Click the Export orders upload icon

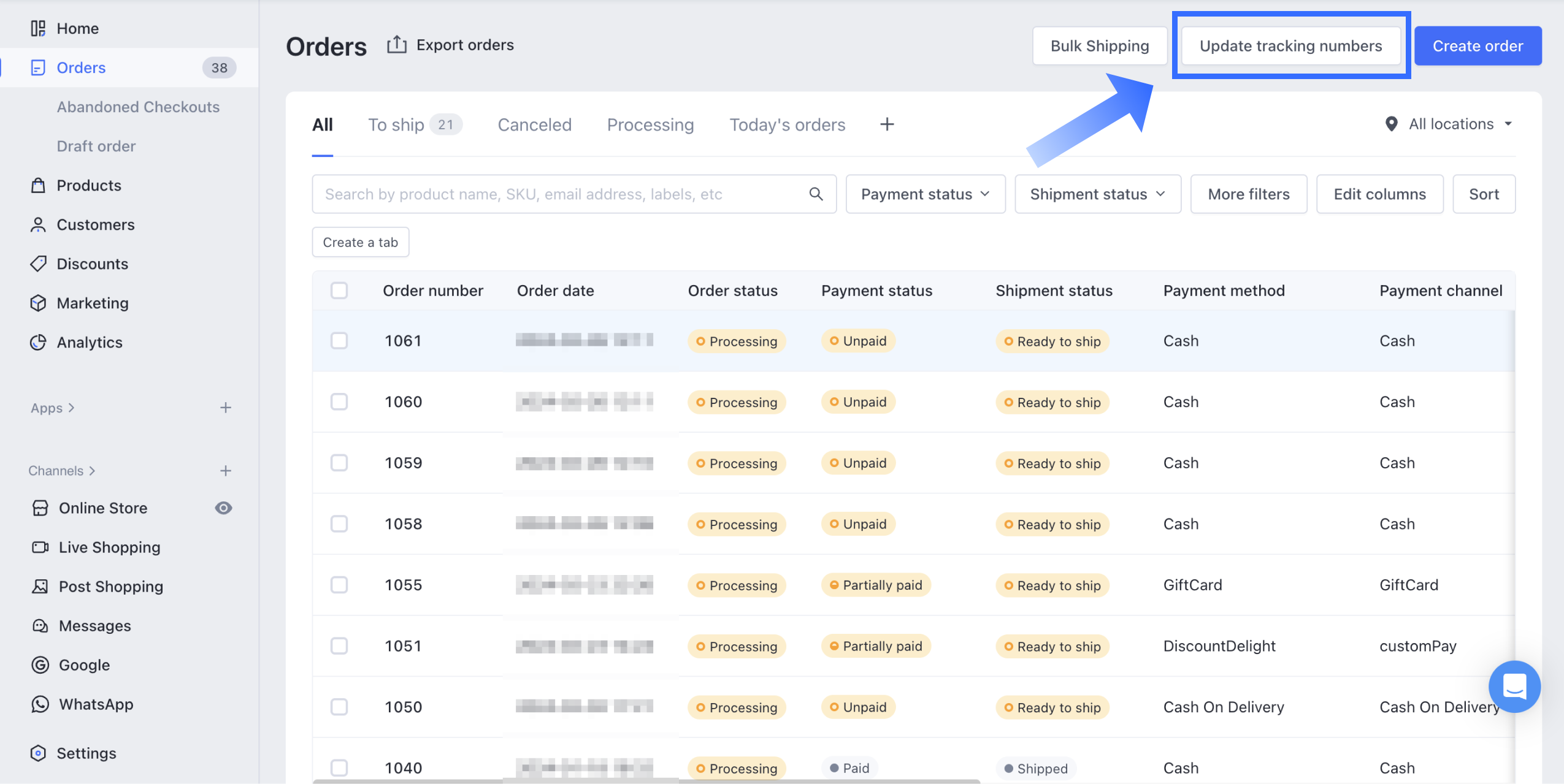(x=397, y=45)
